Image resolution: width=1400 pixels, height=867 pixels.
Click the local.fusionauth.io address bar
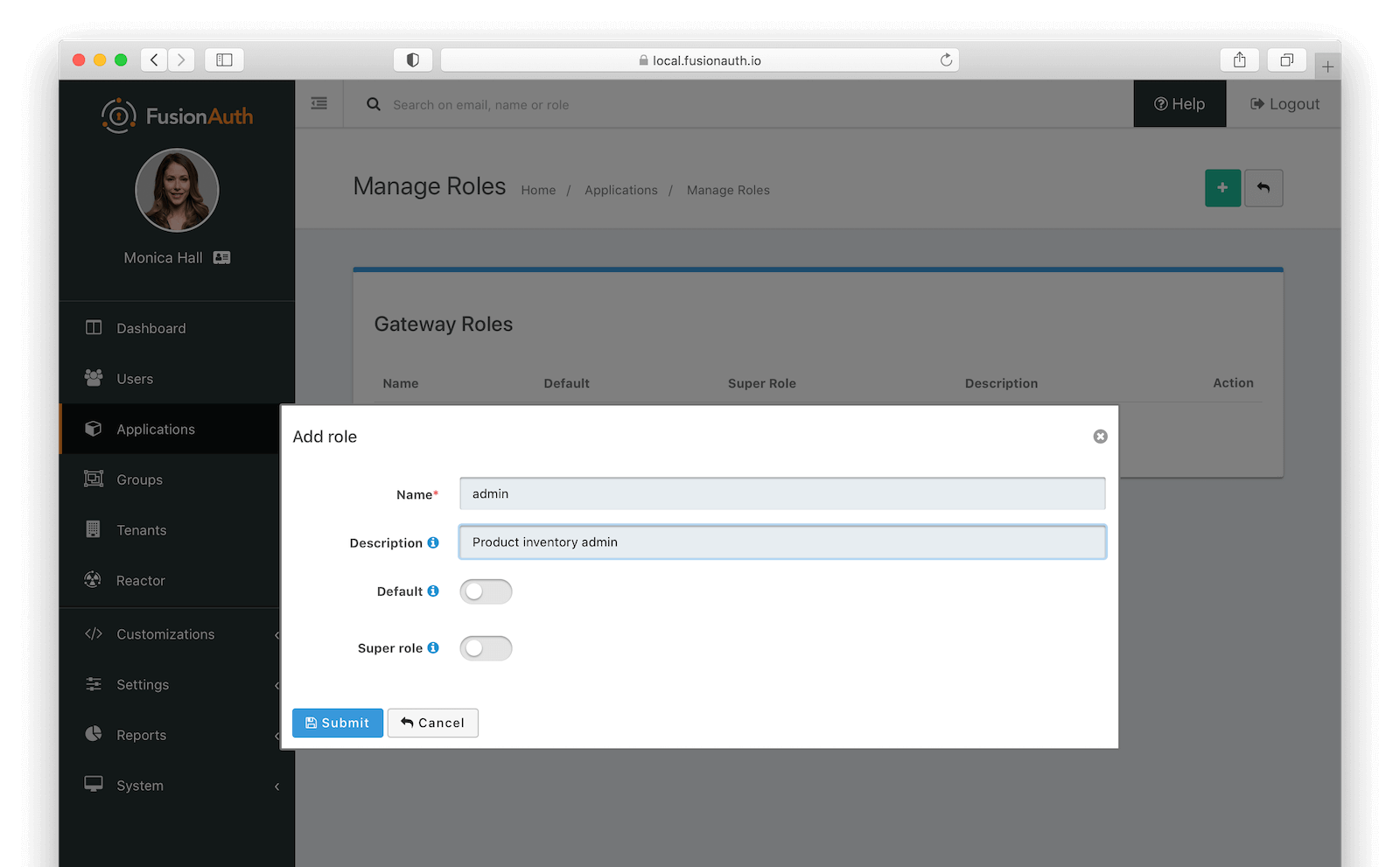[x=700, y=60]
